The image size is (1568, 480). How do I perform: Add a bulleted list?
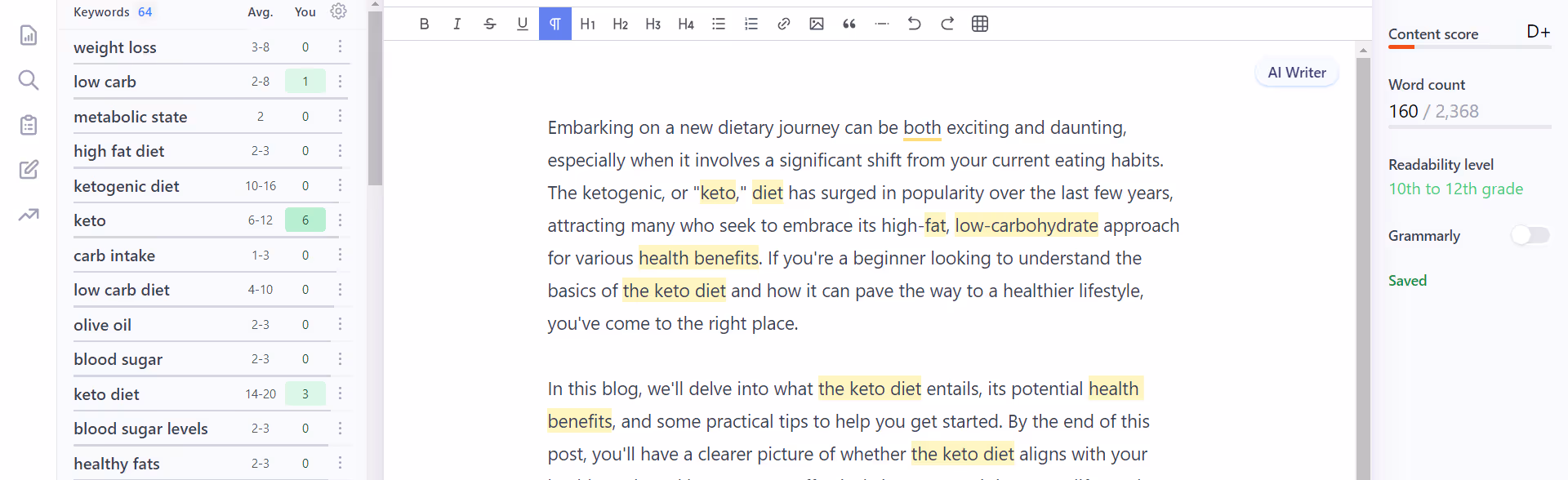(x=718, y=24)
